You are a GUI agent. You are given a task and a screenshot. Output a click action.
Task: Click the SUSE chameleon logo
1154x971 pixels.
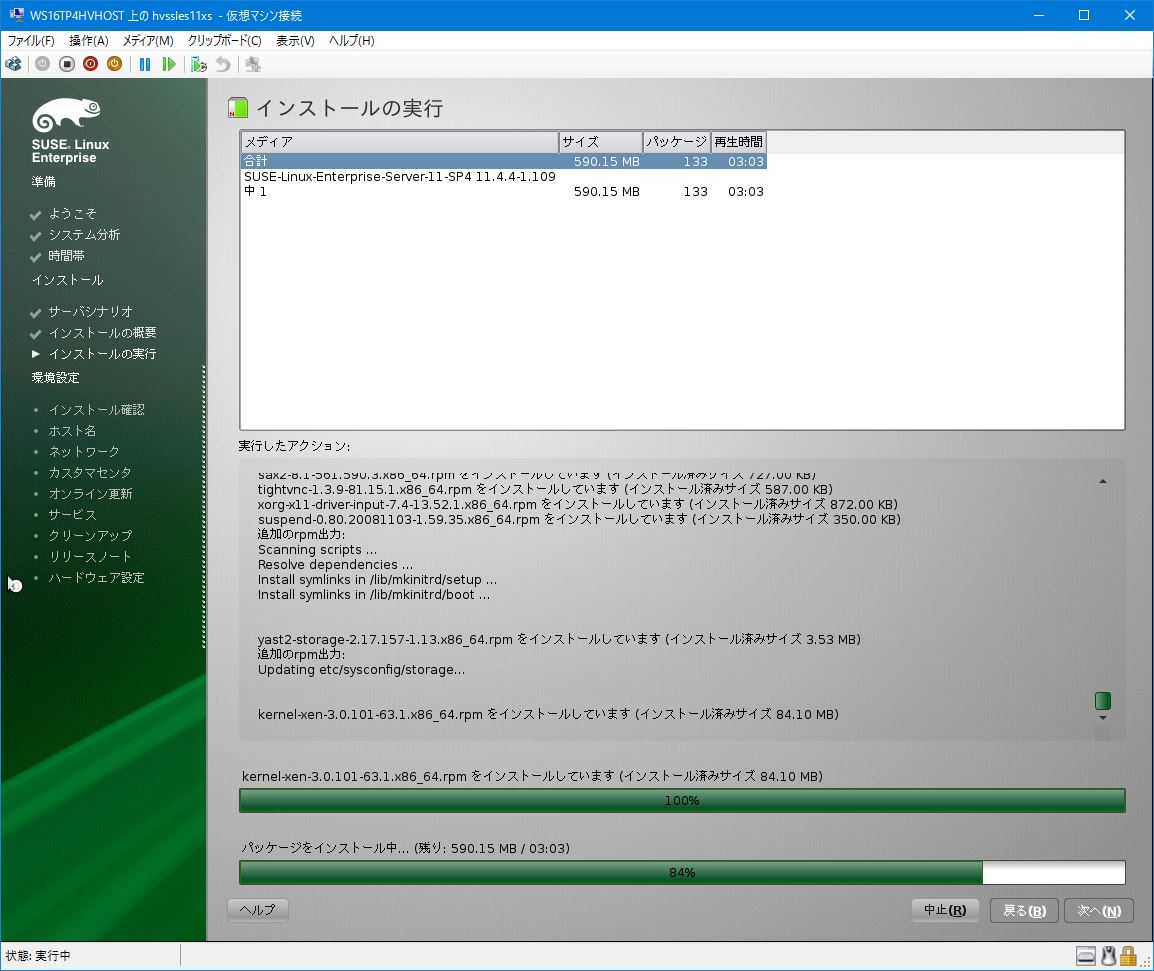point(66,115)
